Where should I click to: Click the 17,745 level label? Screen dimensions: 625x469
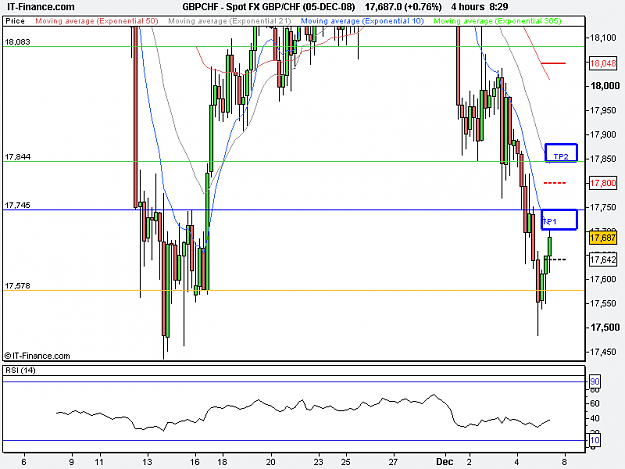[x=18, y=205]
